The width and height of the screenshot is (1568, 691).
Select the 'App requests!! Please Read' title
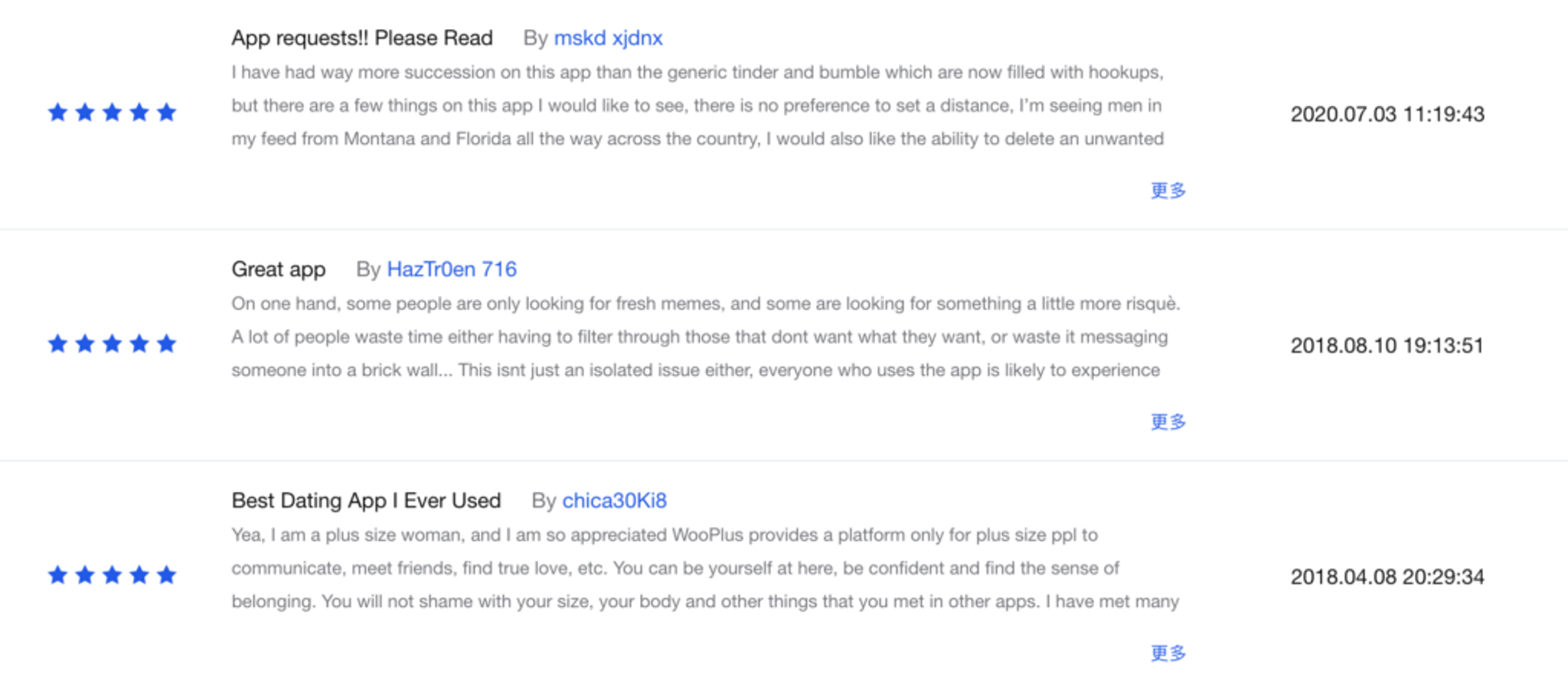362,38
